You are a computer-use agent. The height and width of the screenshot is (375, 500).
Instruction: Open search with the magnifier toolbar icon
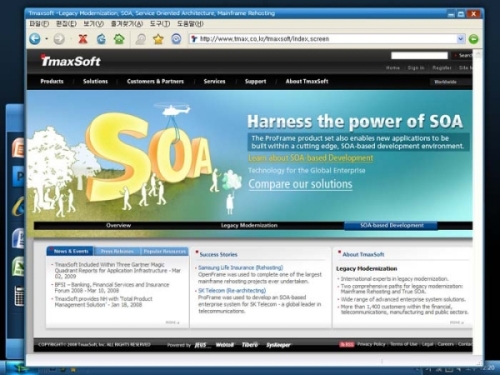141,39
